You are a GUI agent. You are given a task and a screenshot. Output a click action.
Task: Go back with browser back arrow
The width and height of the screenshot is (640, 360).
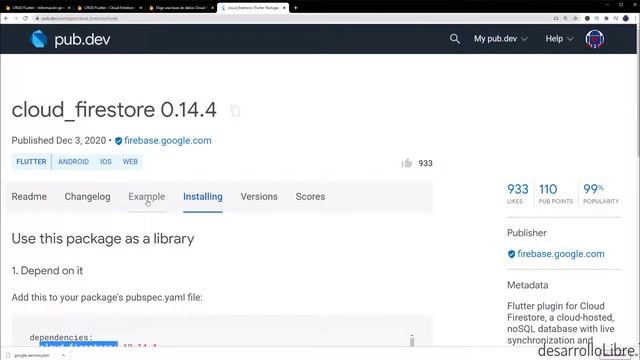6,18
